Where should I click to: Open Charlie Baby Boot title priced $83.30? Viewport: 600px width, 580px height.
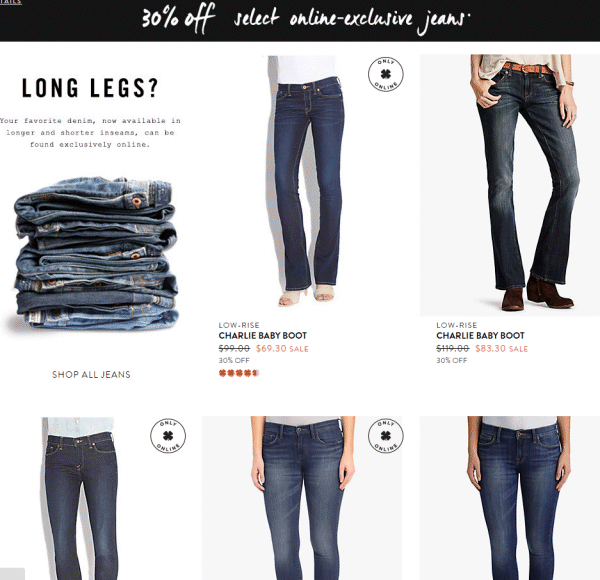click(480, 336)
